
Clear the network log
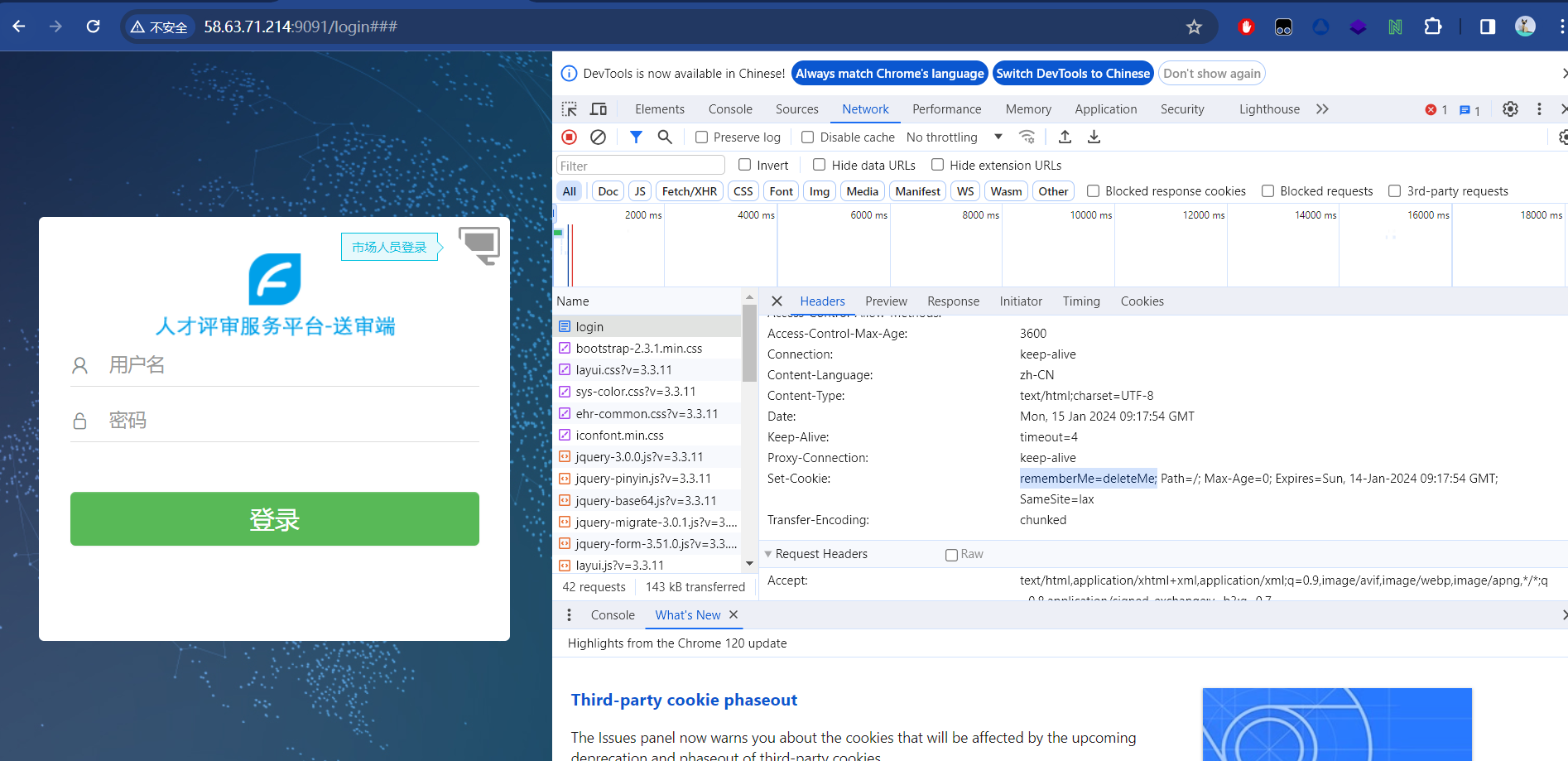tap(599, 137)
